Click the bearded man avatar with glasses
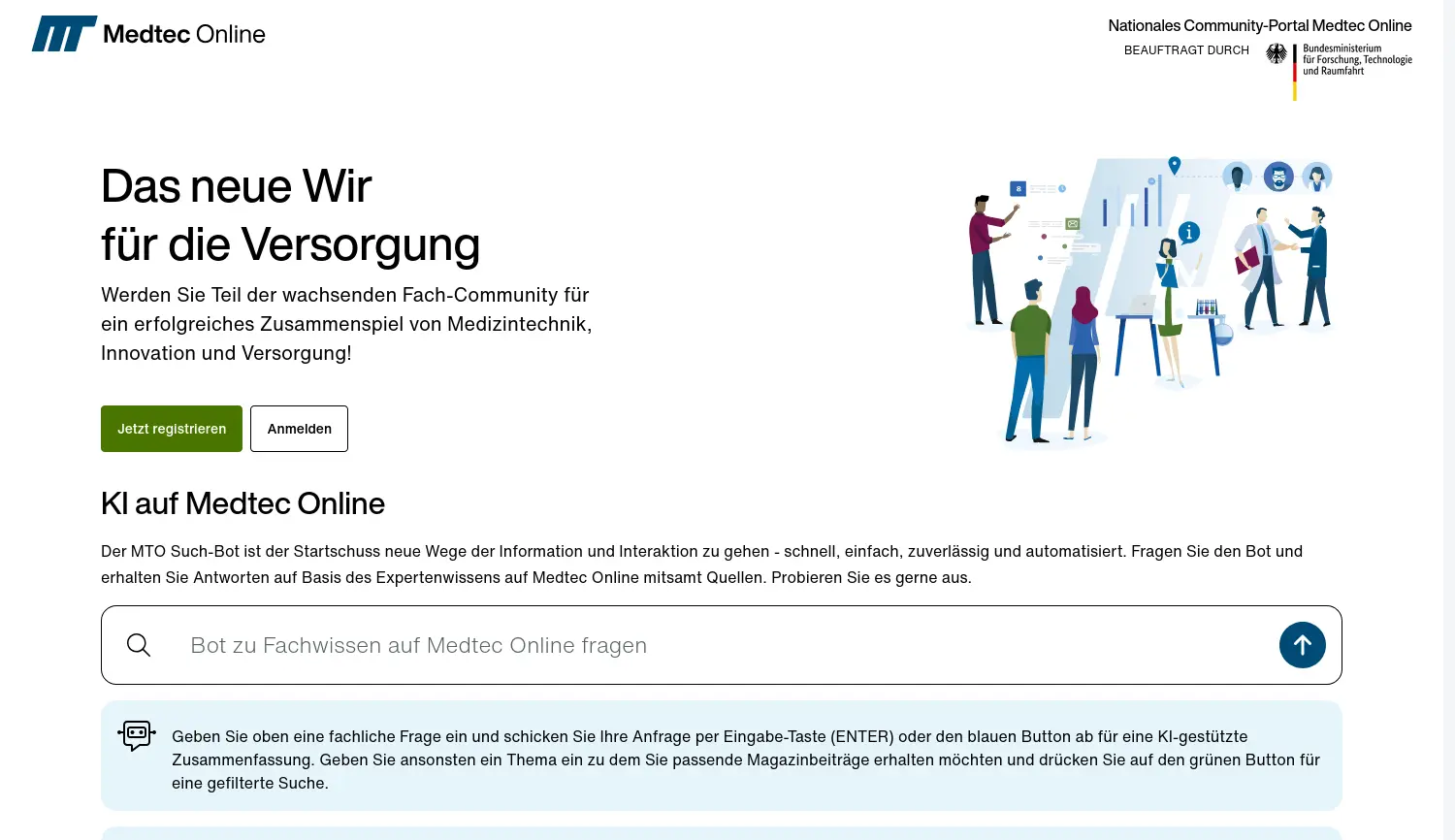 coord(1278,177)
